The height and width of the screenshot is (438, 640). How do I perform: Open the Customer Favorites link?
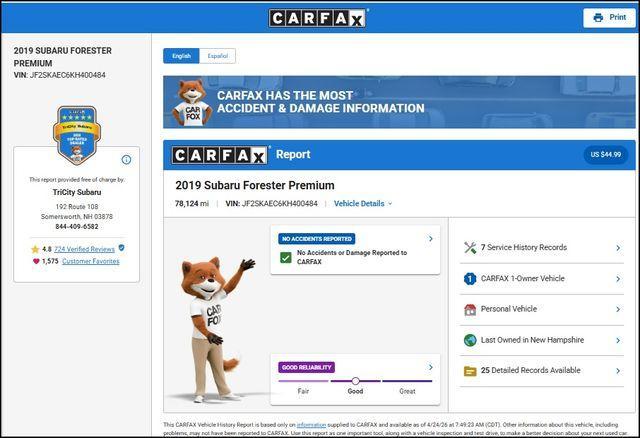coord(91,261)
